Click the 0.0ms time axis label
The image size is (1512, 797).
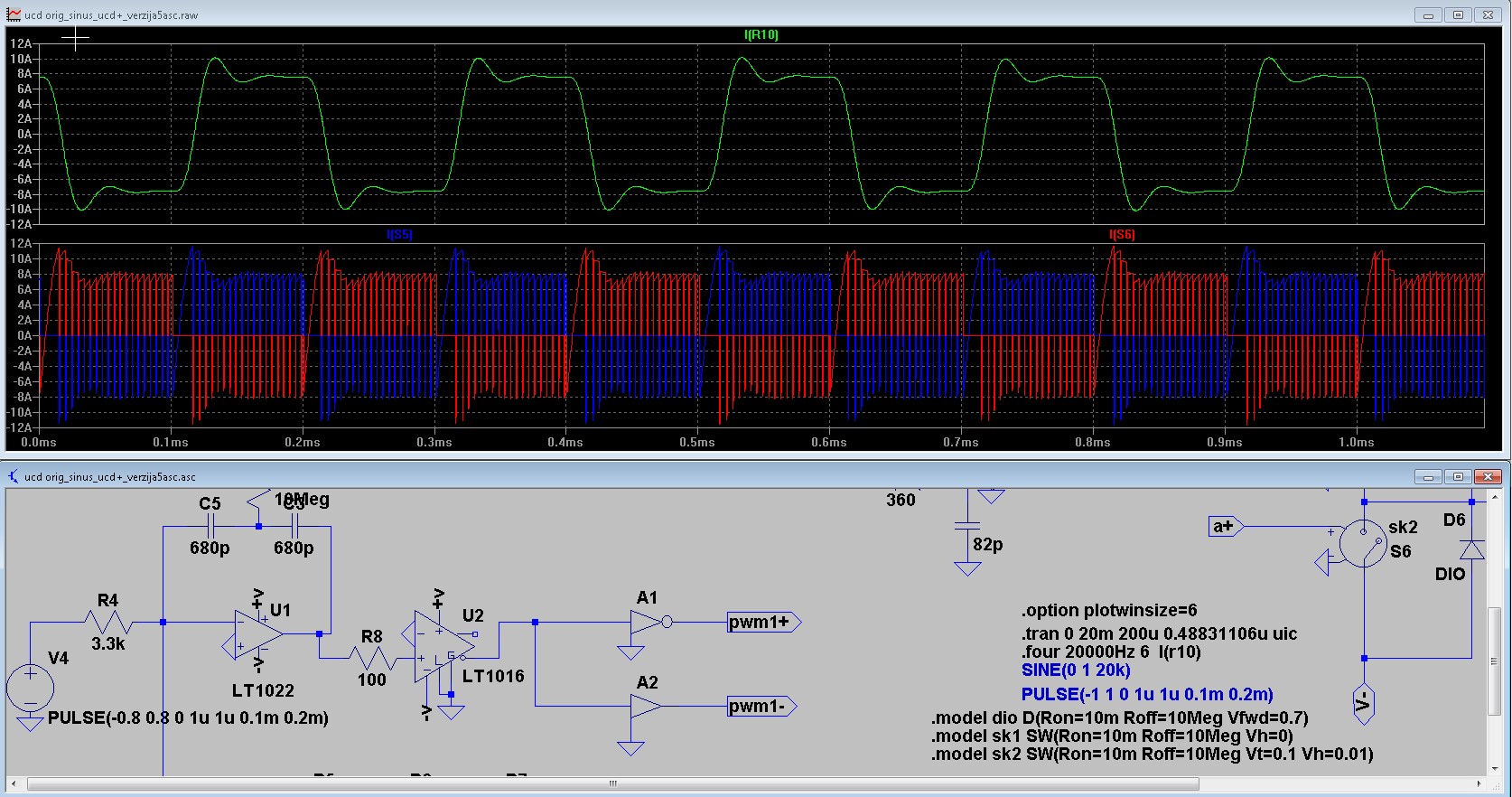tap(38, 442)
